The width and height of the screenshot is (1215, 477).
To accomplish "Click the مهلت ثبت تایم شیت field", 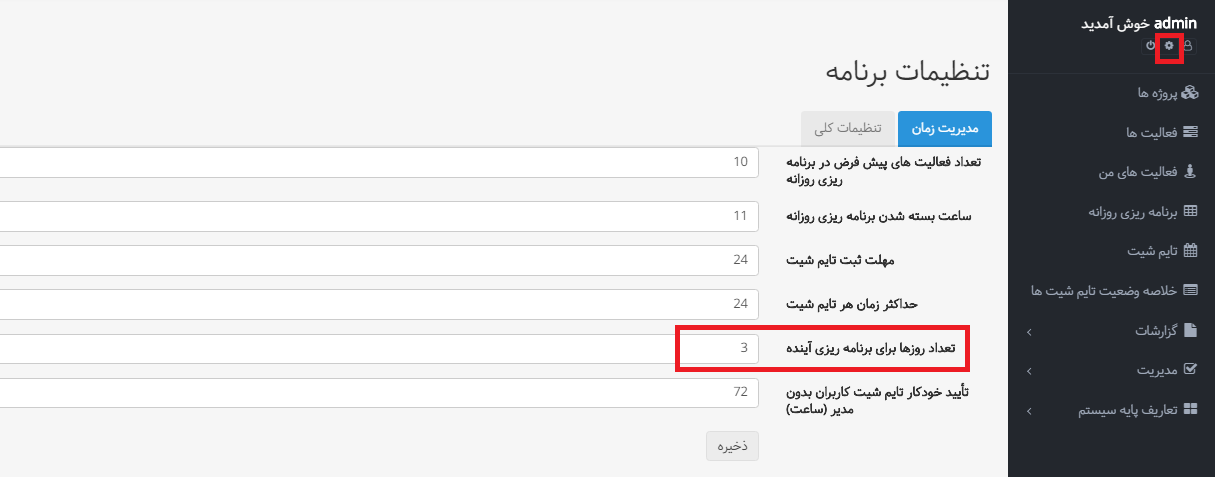I will [x=378, y=260].
